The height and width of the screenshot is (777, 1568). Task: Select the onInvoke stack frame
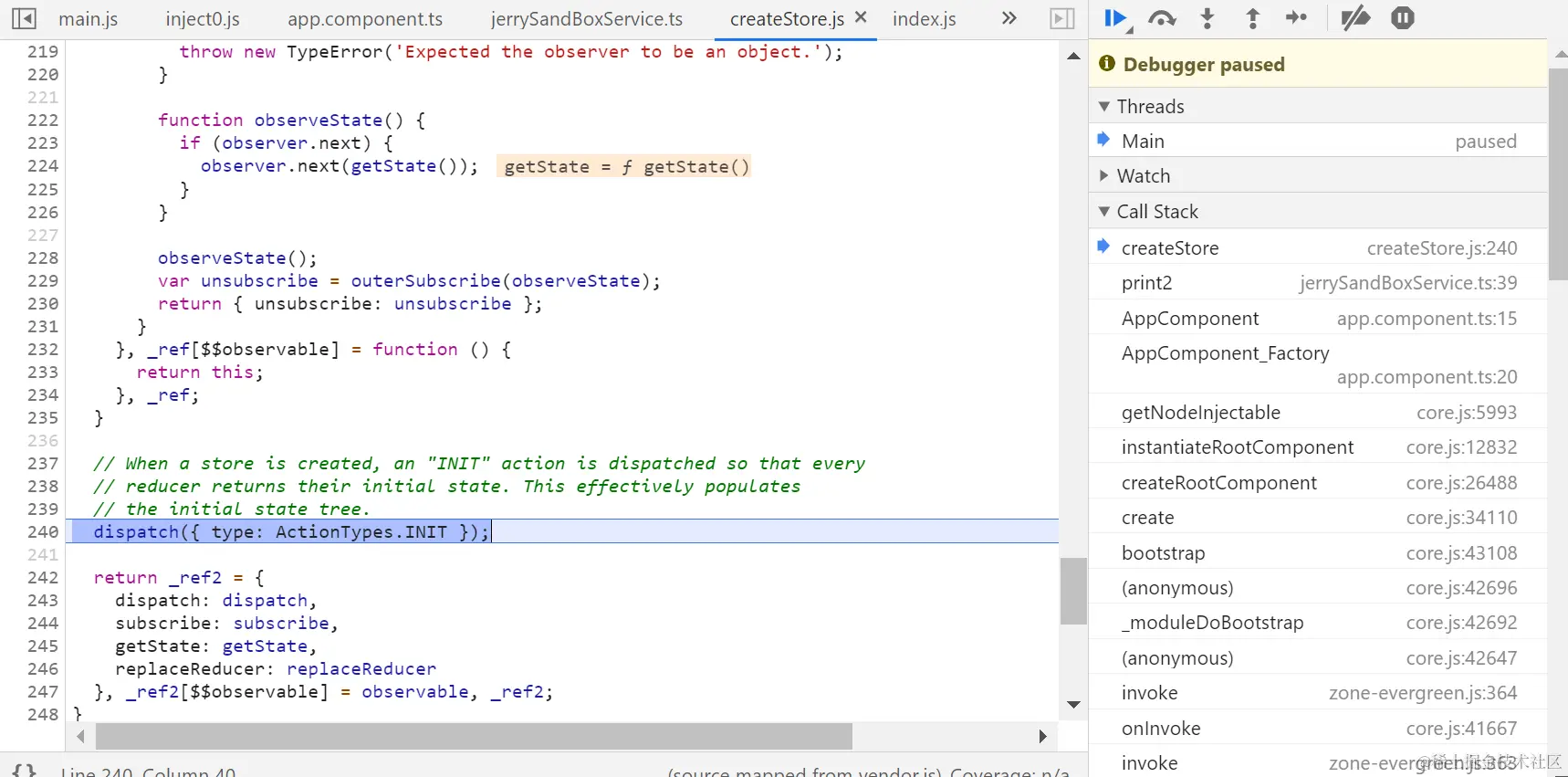1318,729
